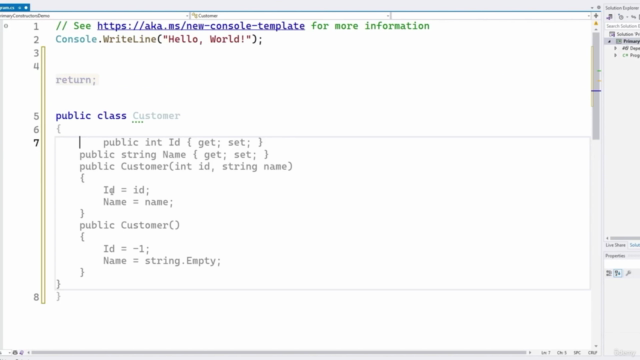This screenshot has width=640, height=360.
Task: Click the Solution Explorer pending changes filter icon
Action: (x=621, y=17)
